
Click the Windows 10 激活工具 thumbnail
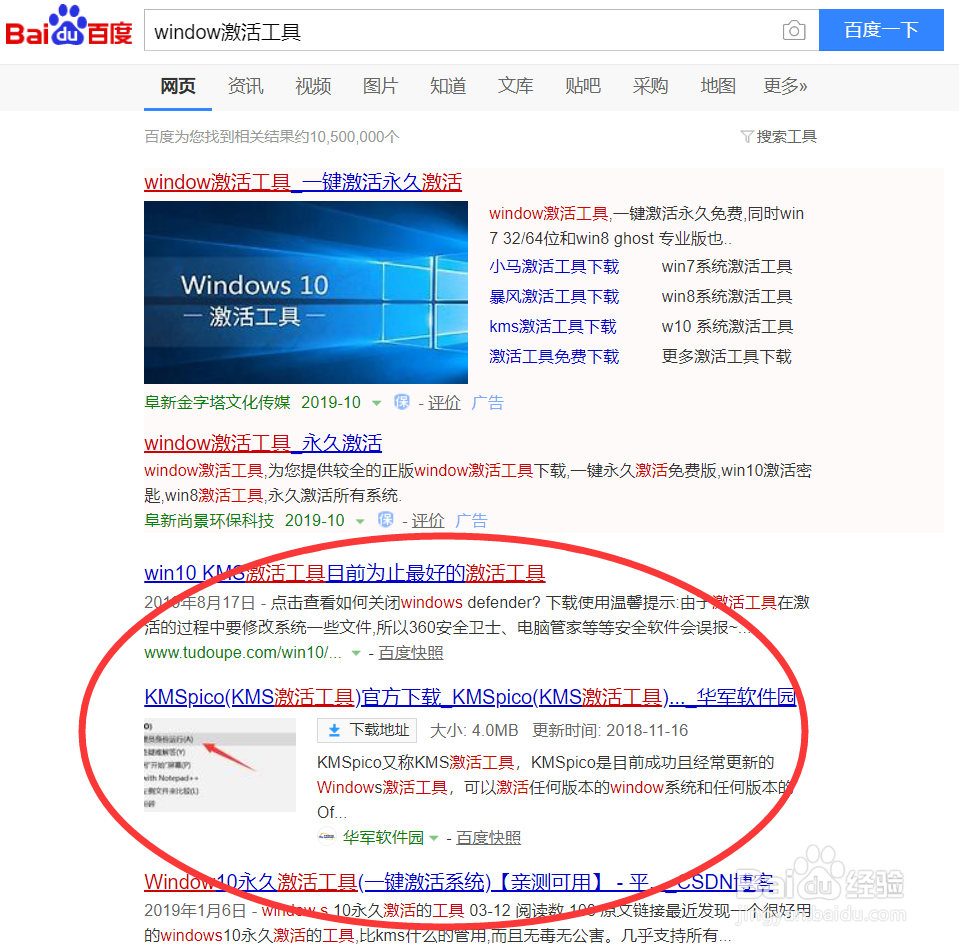click(306, 292)
